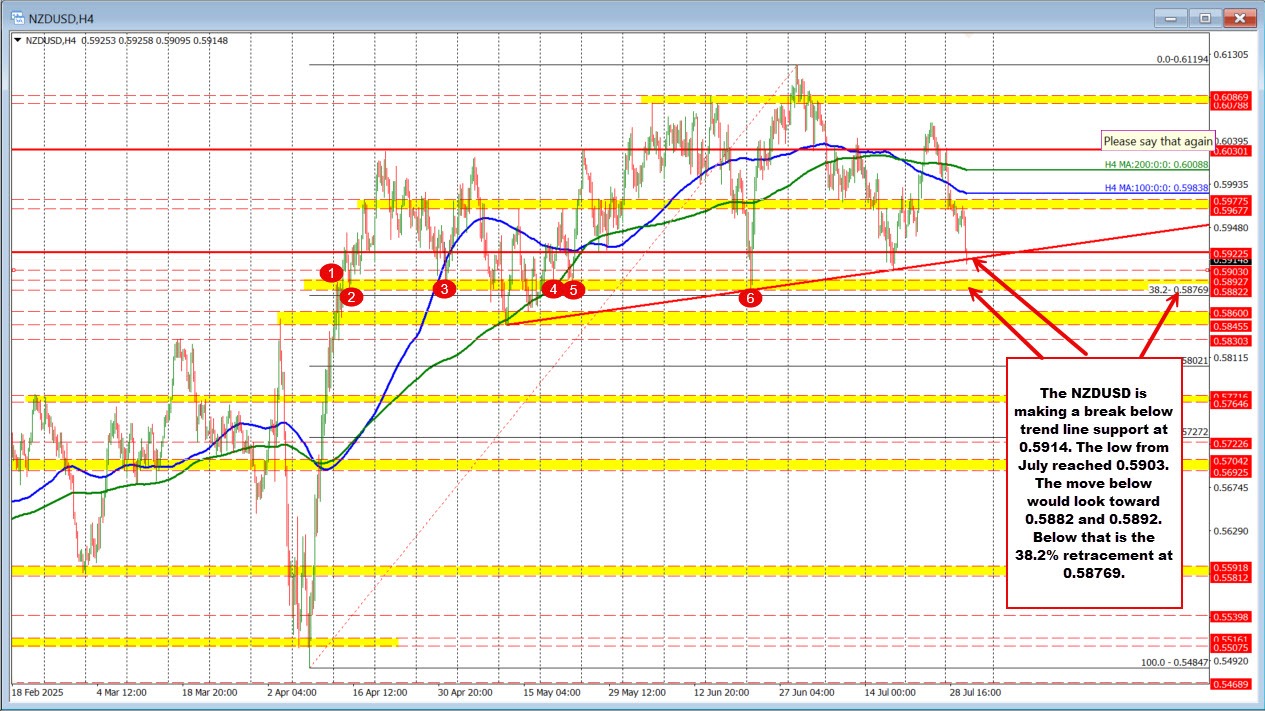Click the Fibonacci '0.0-0.61194' label
This screenshot has height=711, width=1265.
click(x=1182, y=60)
